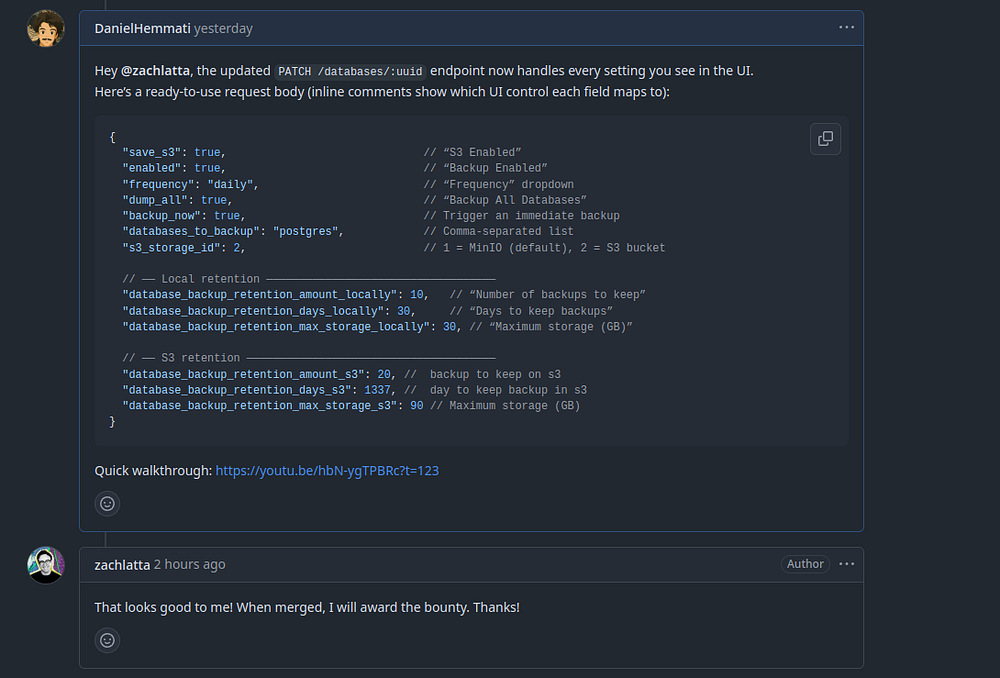Screen dimensions: 1000x678
Task: Open the zachlatta username link
Action: click(122, 565)
